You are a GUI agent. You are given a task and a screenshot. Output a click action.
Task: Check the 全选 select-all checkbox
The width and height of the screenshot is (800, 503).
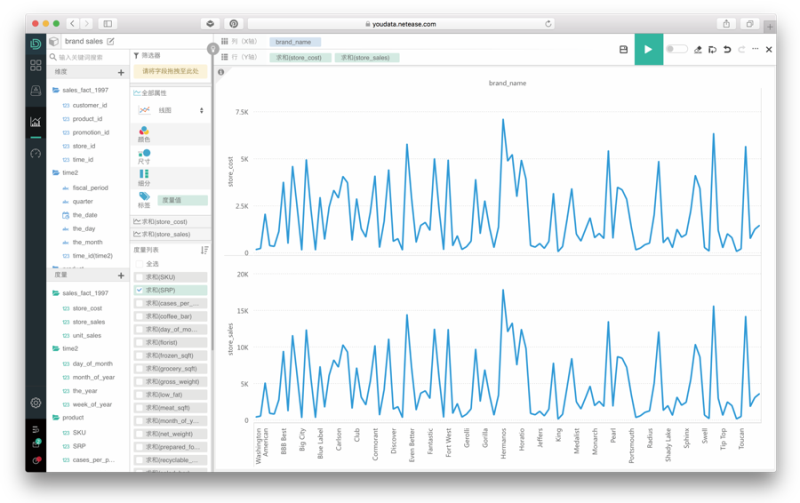139,263
